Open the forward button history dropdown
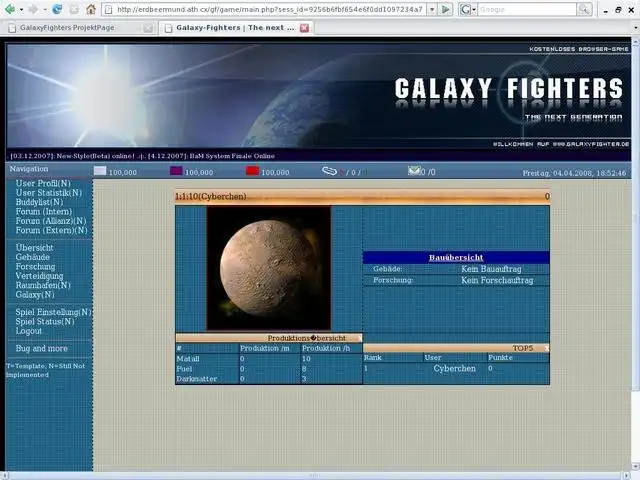640x480 pixels. click(x=45, y=9)
